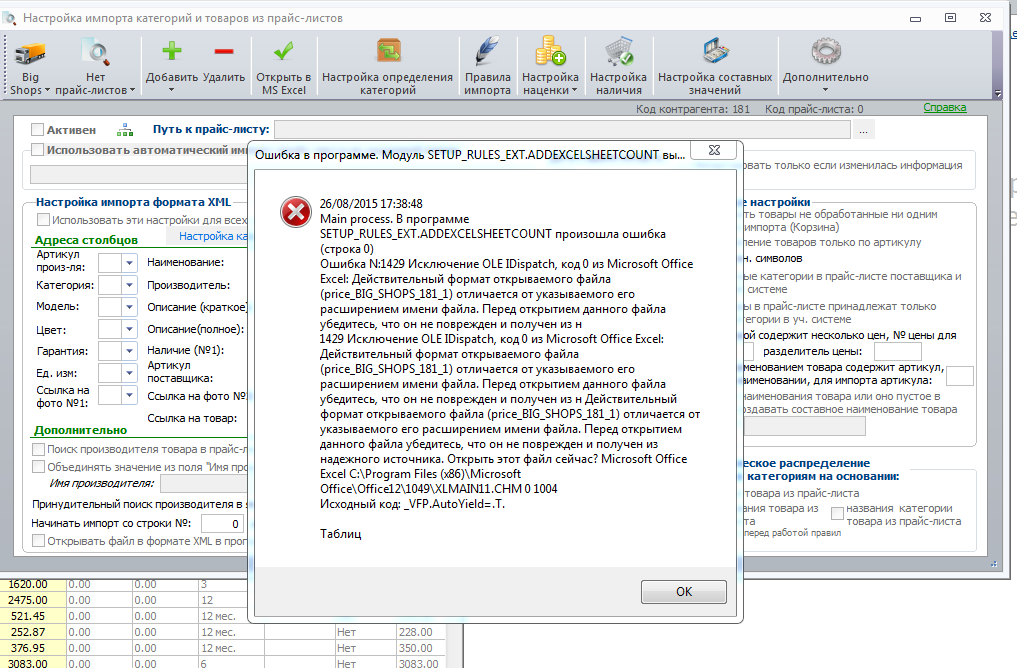Click the Код контрагента: 181 label
This screenshot has height=668, width=1017.
(693, 109)
